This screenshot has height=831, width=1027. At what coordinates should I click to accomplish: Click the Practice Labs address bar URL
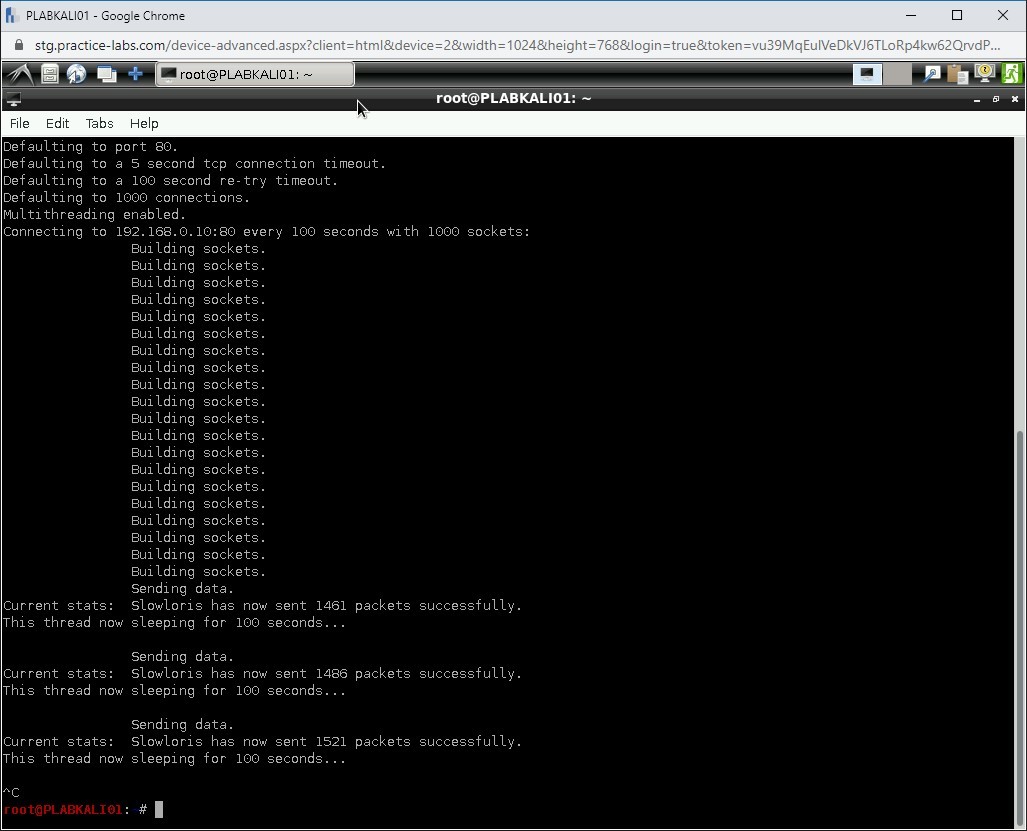tap(400, 45)
